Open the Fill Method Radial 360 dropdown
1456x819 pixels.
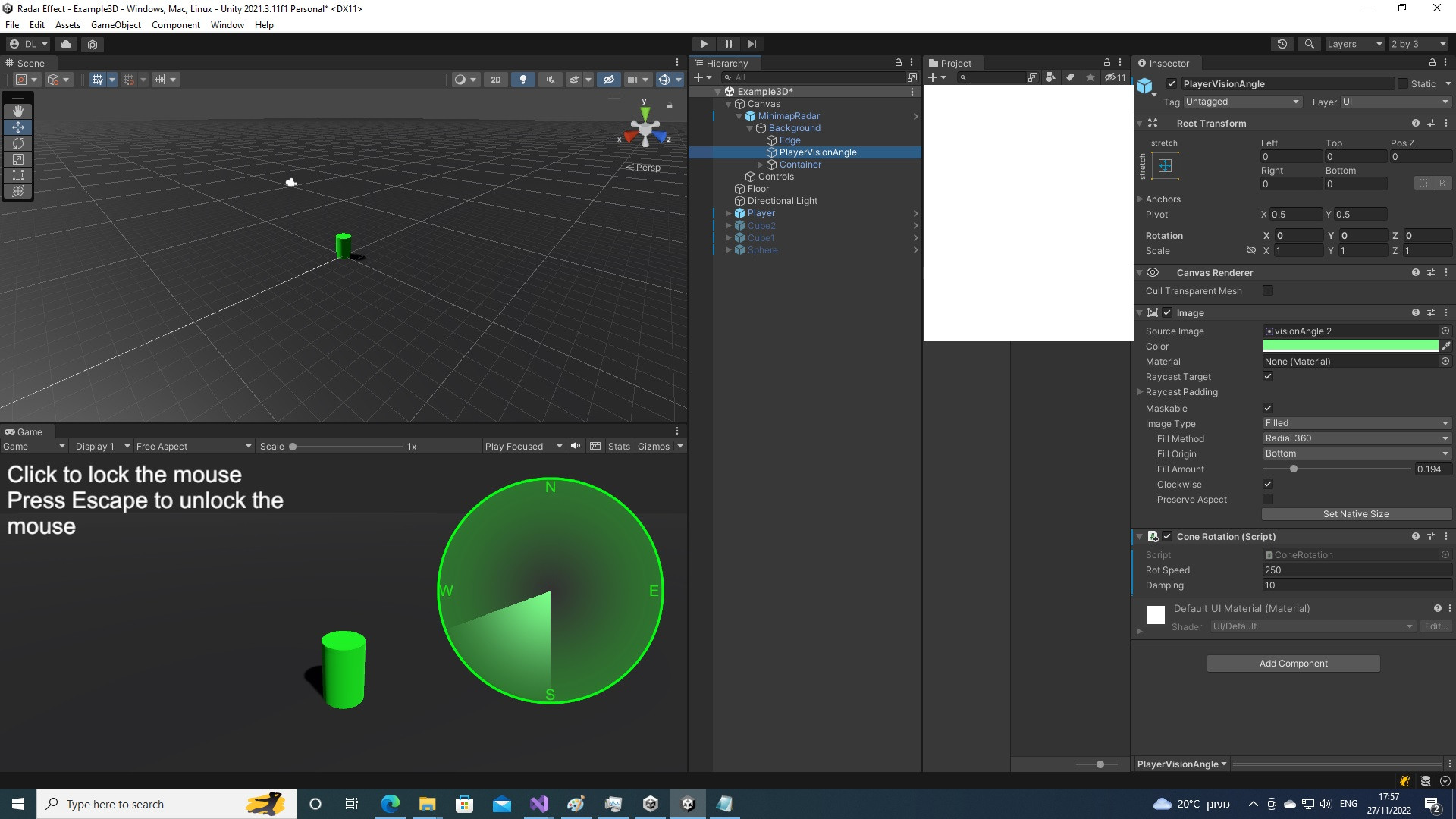pyautogui.click(x=1357, y=438)
